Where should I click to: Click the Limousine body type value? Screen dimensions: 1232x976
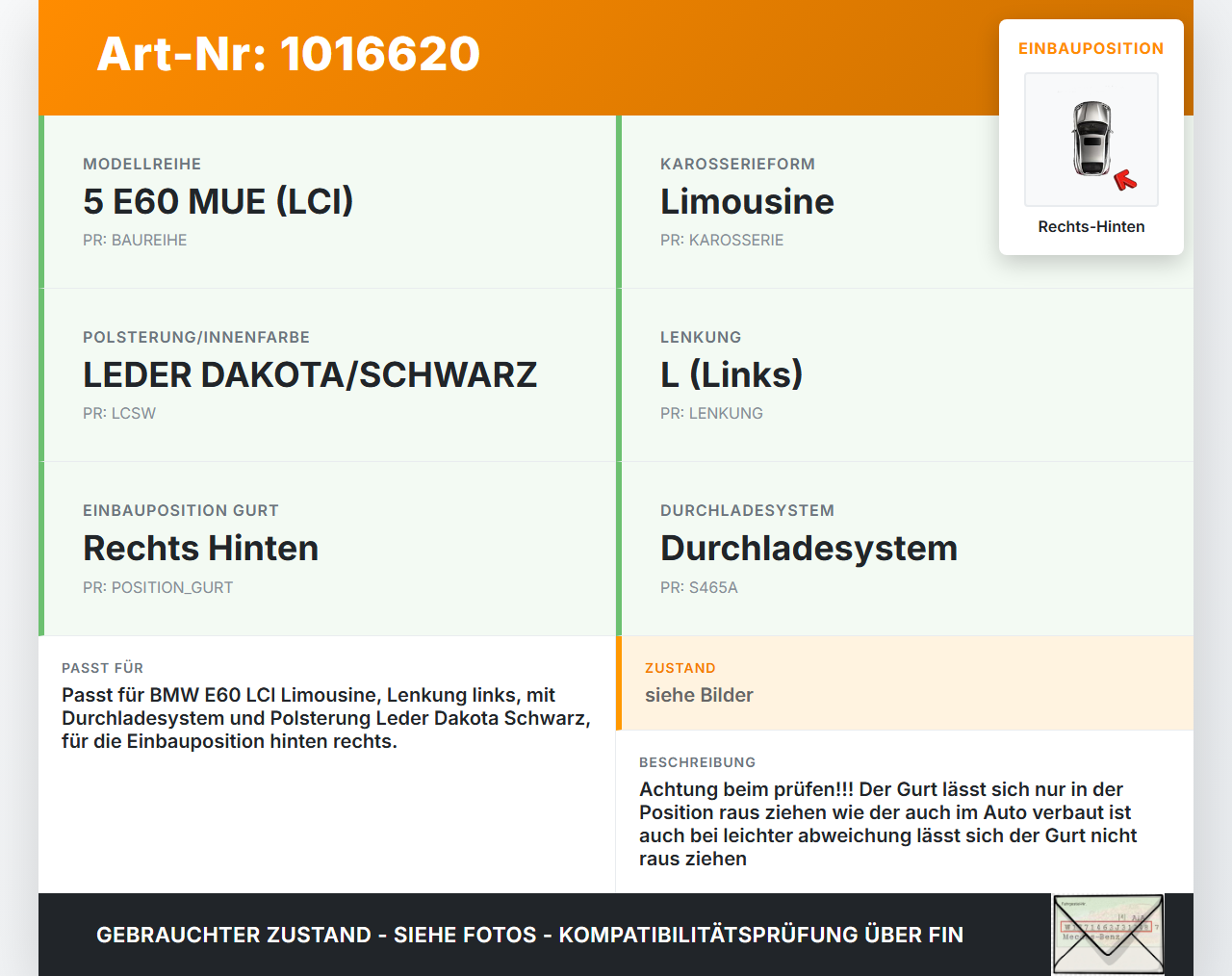click(x=747, y=201)
